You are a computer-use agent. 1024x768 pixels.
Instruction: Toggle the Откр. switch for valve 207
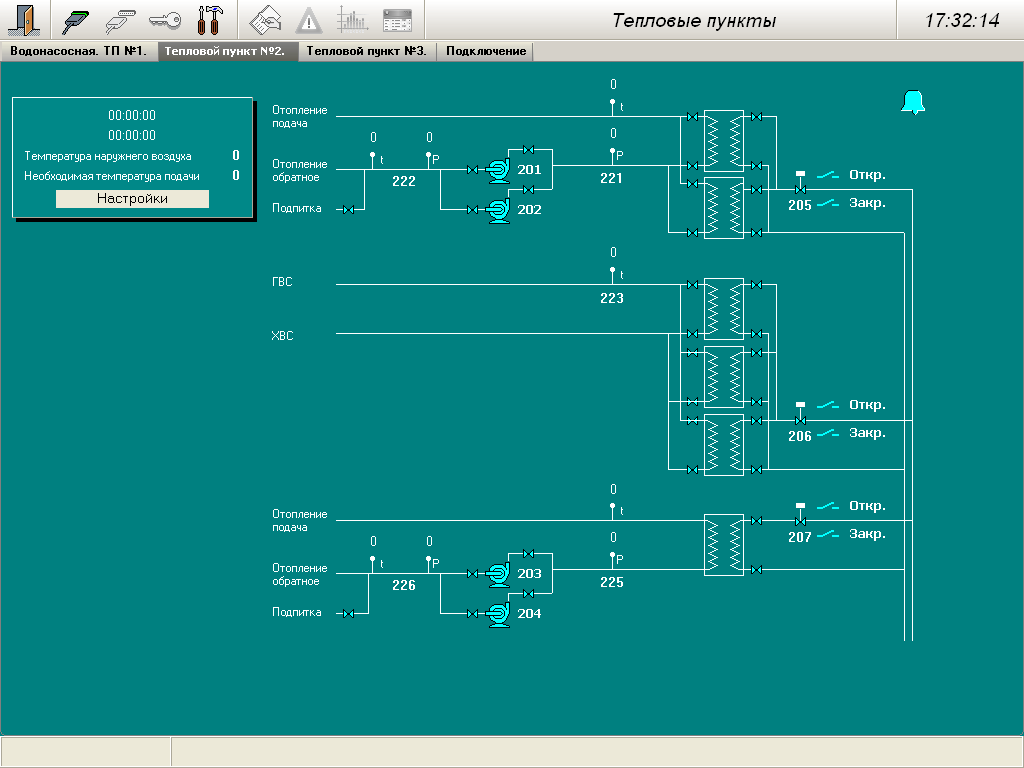tap(829, 507)
